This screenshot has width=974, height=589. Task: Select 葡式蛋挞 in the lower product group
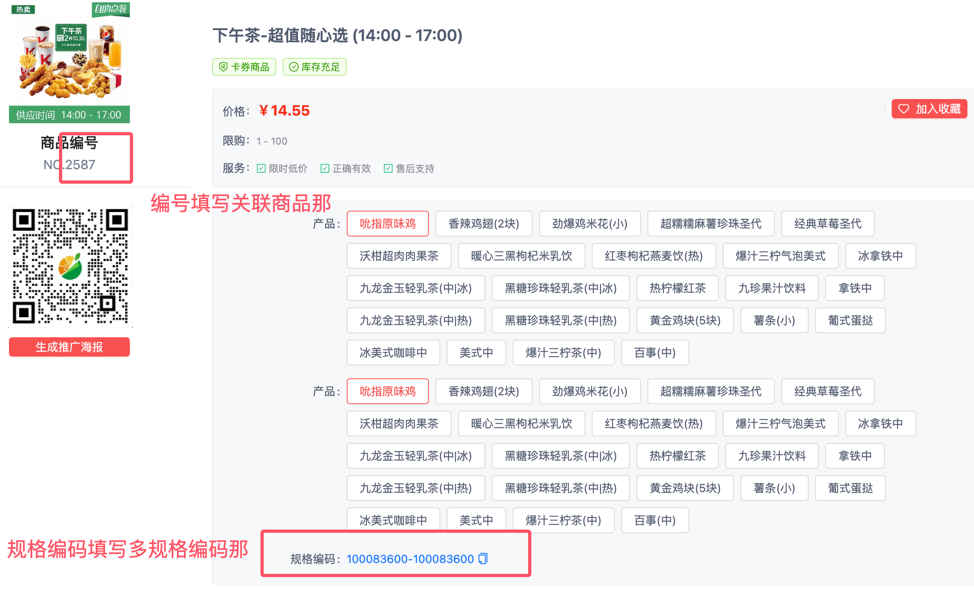[850, 488]
